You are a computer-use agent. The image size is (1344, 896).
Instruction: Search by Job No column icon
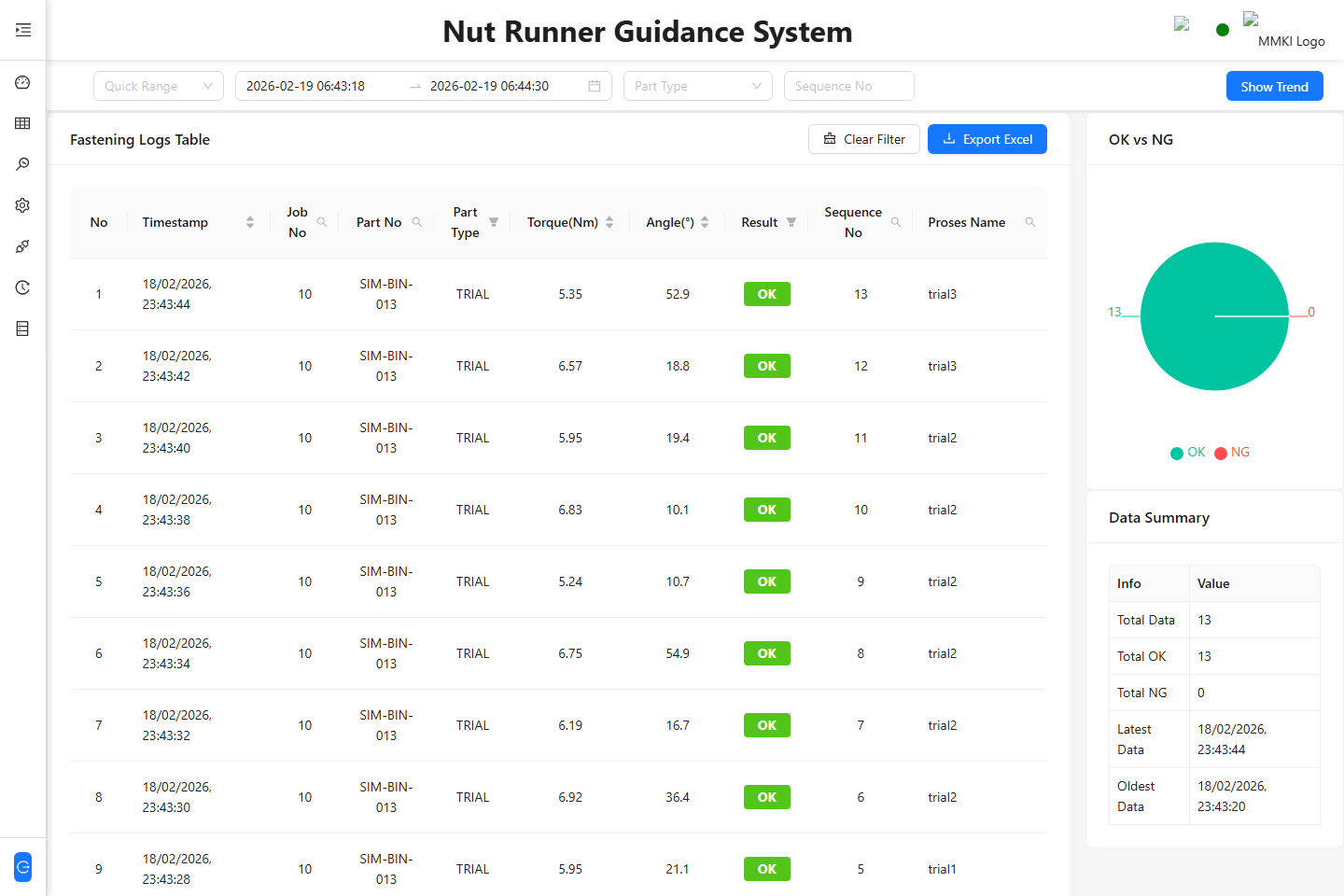click(x=322, y=222)
